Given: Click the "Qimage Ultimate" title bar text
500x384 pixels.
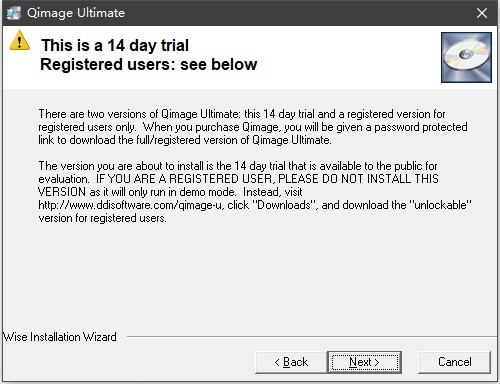Looking at the screenshot, I should (x=76, y=13).
